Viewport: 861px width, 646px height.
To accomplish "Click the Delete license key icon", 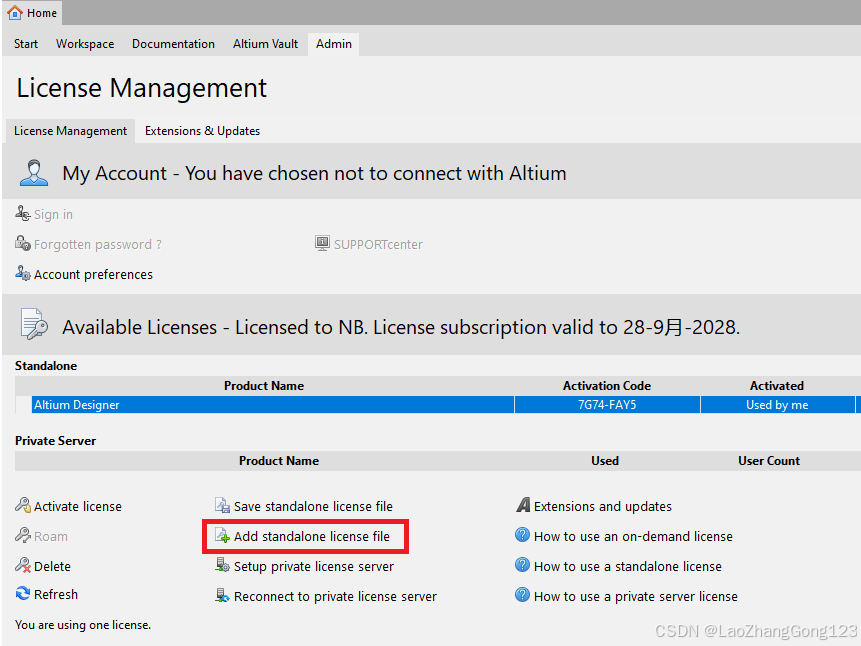I will (23, 565).
